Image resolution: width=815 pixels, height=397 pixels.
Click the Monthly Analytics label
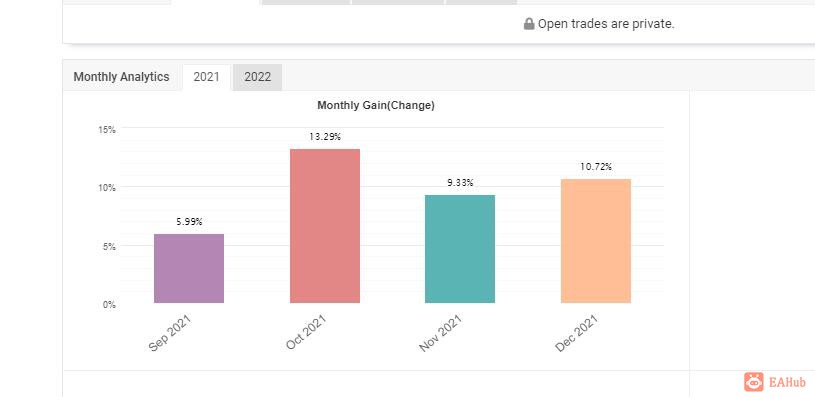pos(121,77)
